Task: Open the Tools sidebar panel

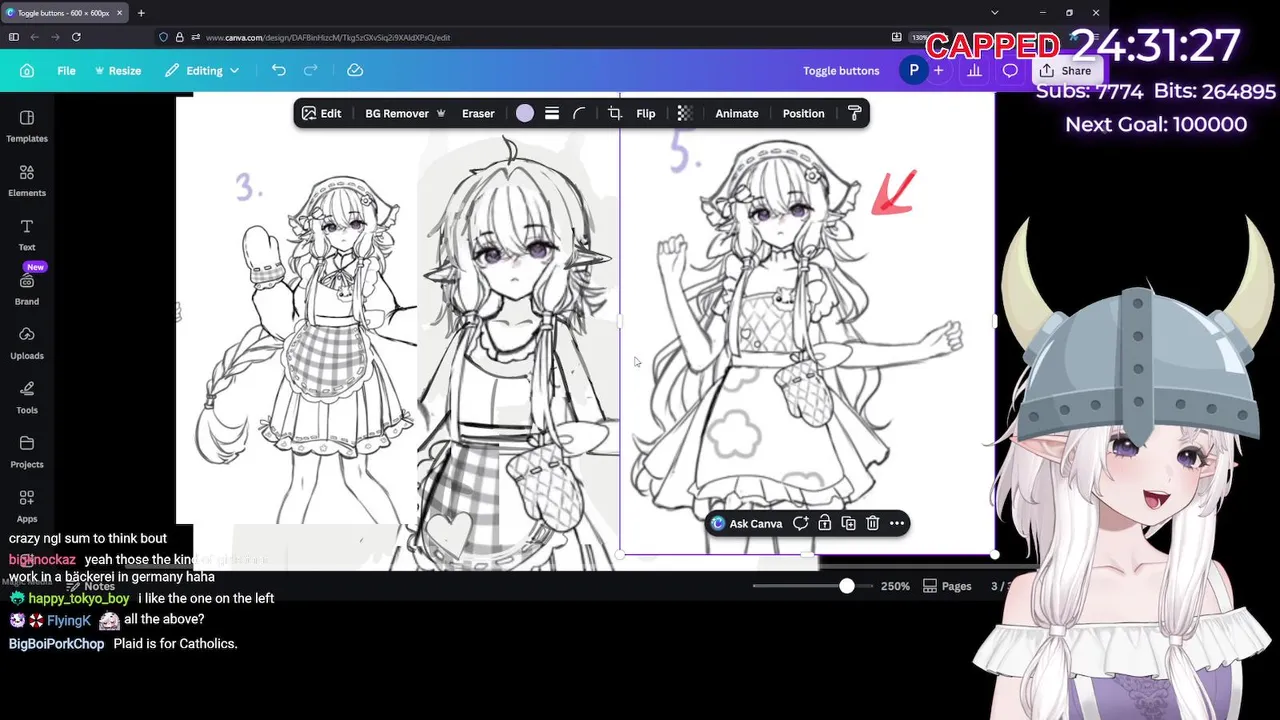Action: pyautogui.click(x=27, y=397)
